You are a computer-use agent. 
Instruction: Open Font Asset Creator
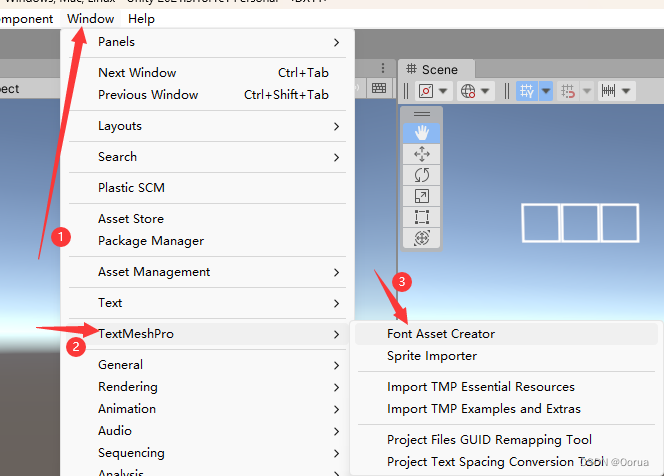pyautogui.click(x=506, y=334)
